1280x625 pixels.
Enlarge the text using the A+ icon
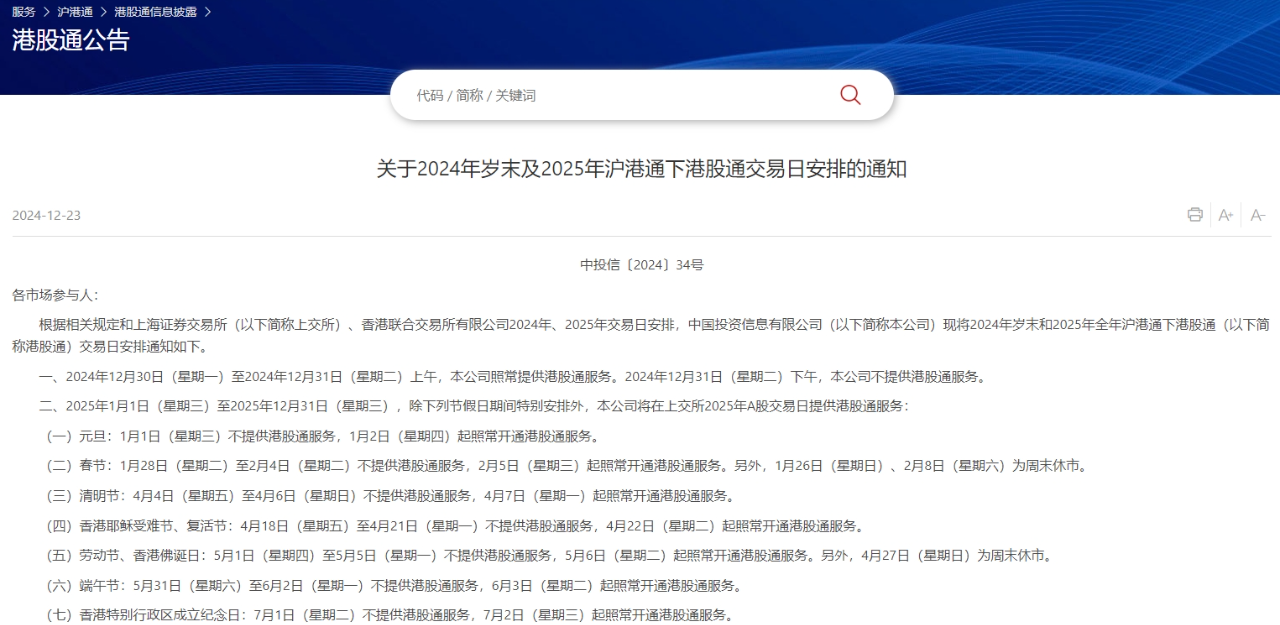tap(1225, 214)
